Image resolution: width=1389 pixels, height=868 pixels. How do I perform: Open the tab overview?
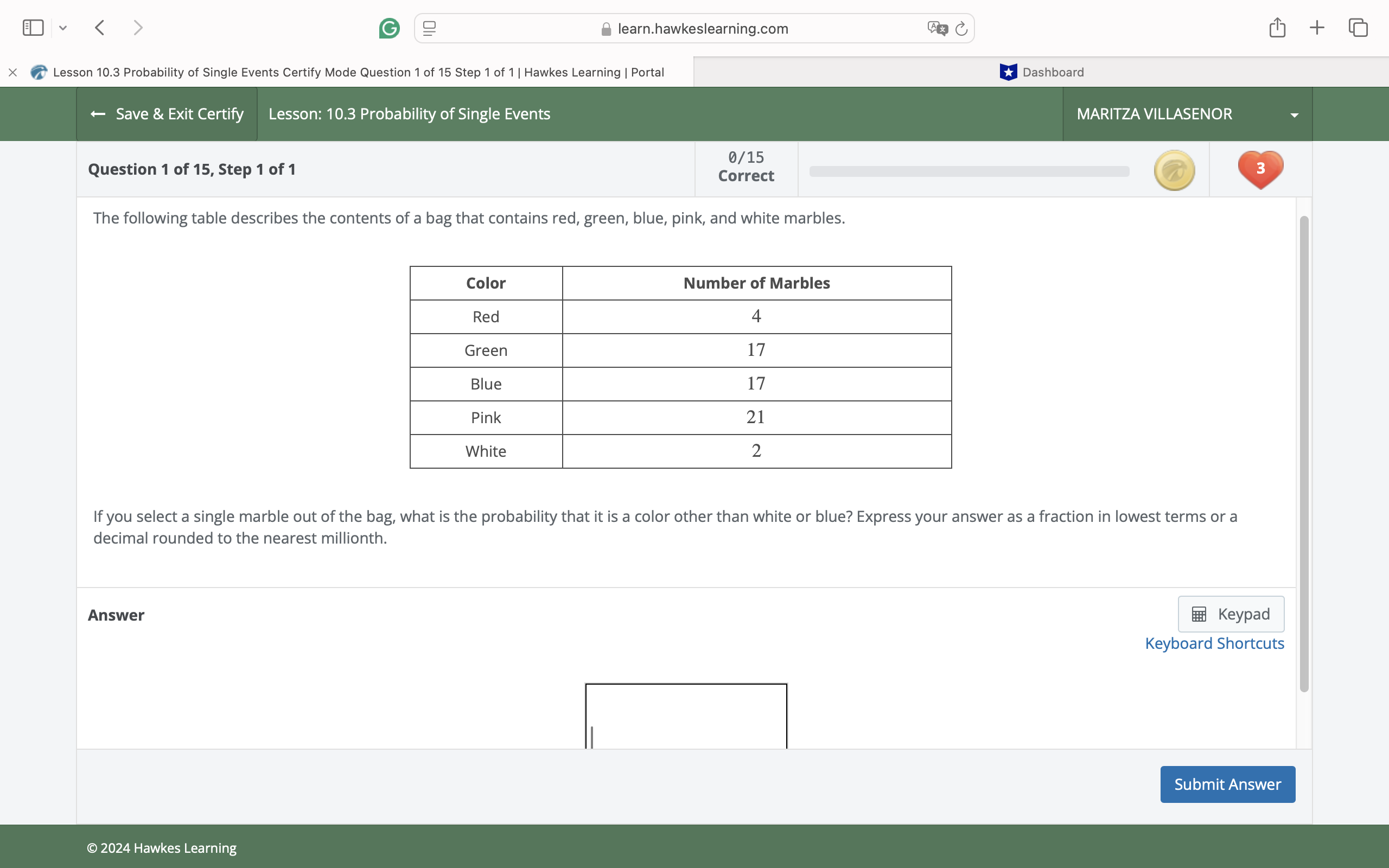coord(1358,27)
